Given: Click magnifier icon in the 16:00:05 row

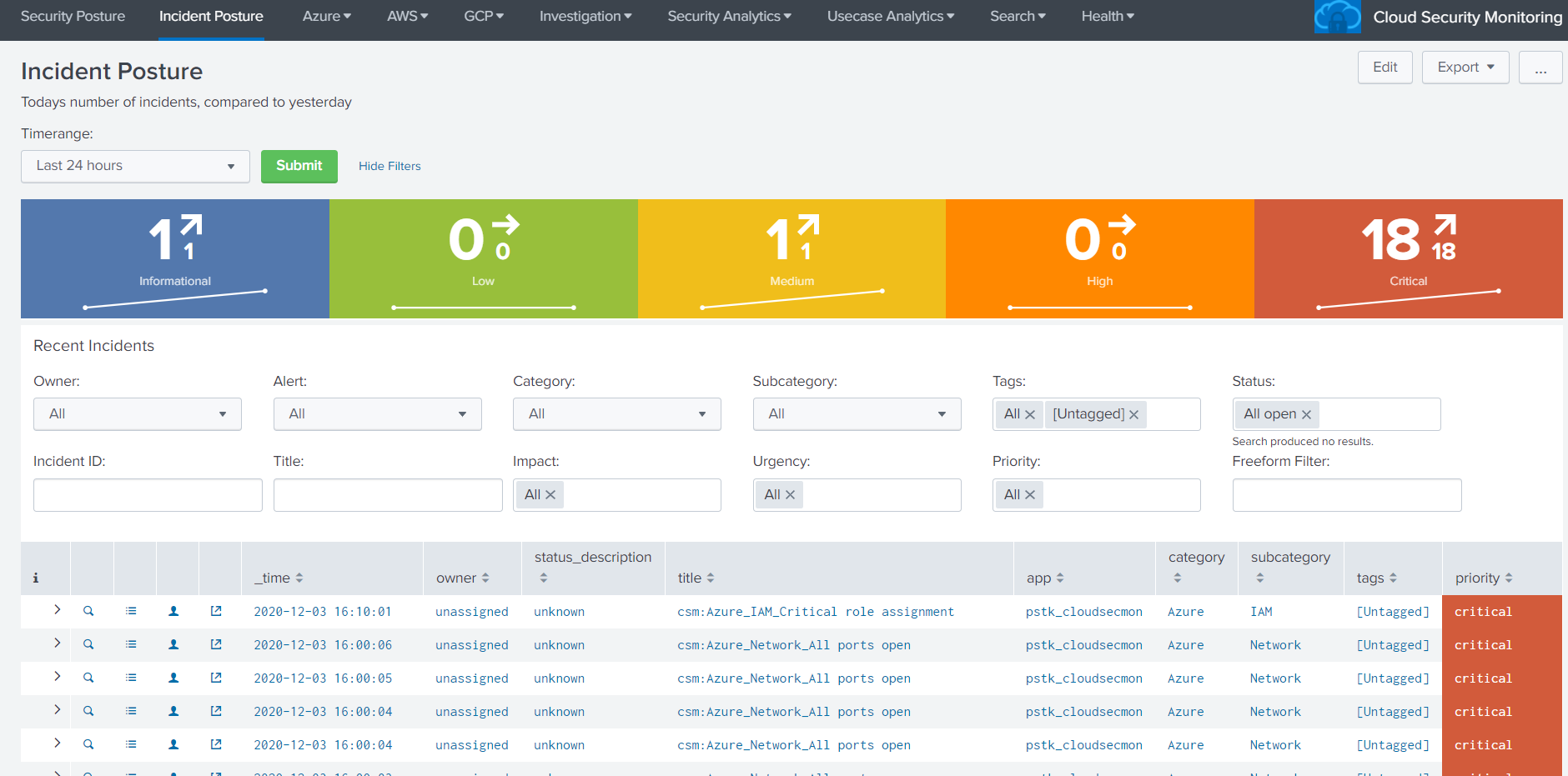Looking at the screenshot, I should 88,678.
